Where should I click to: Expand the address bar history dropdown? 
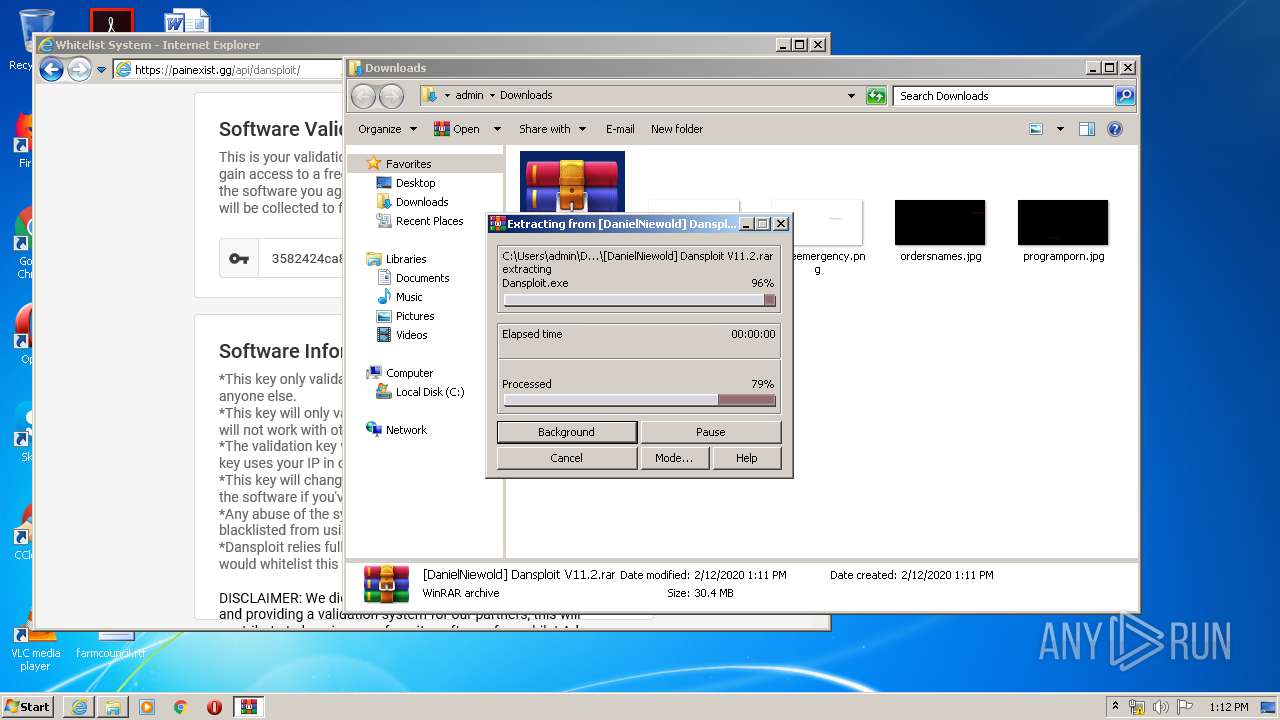[851, 96]
